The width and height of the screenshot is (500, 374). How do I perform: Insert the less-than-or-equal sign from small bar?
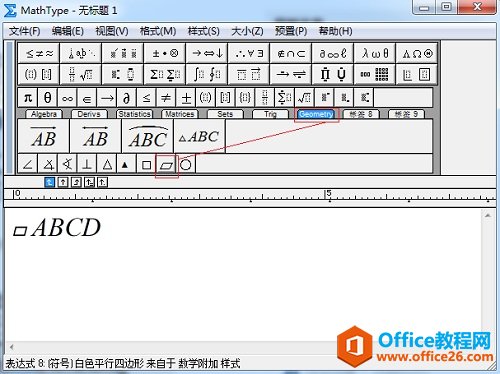[x=146, y=98]
